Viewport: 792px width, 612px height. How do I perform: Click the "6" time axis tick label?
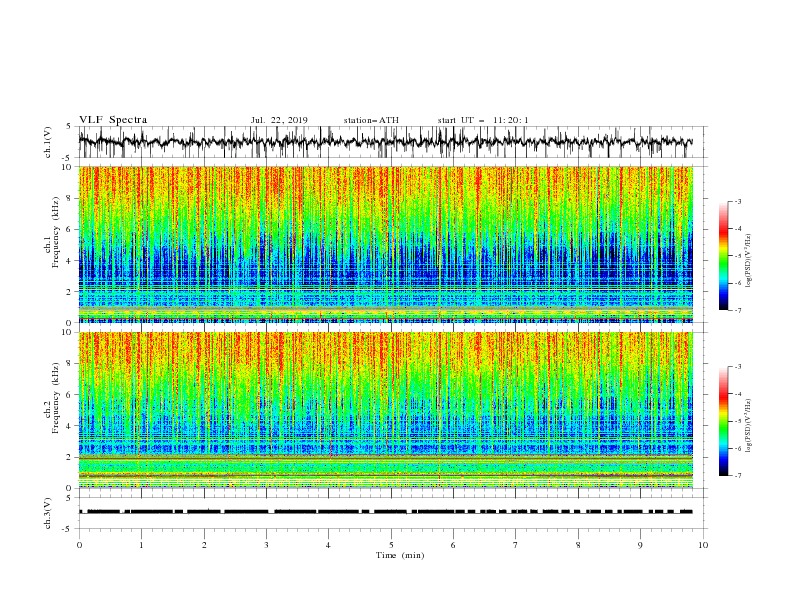click(453, 545)
